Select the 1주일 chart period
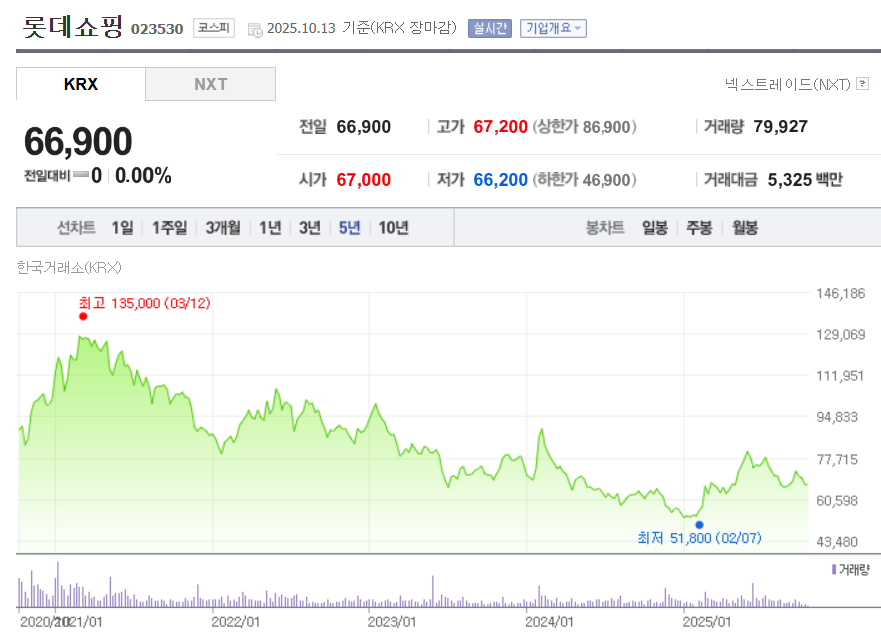Screen dimensions: 881x640 click(x=170, y=228)
